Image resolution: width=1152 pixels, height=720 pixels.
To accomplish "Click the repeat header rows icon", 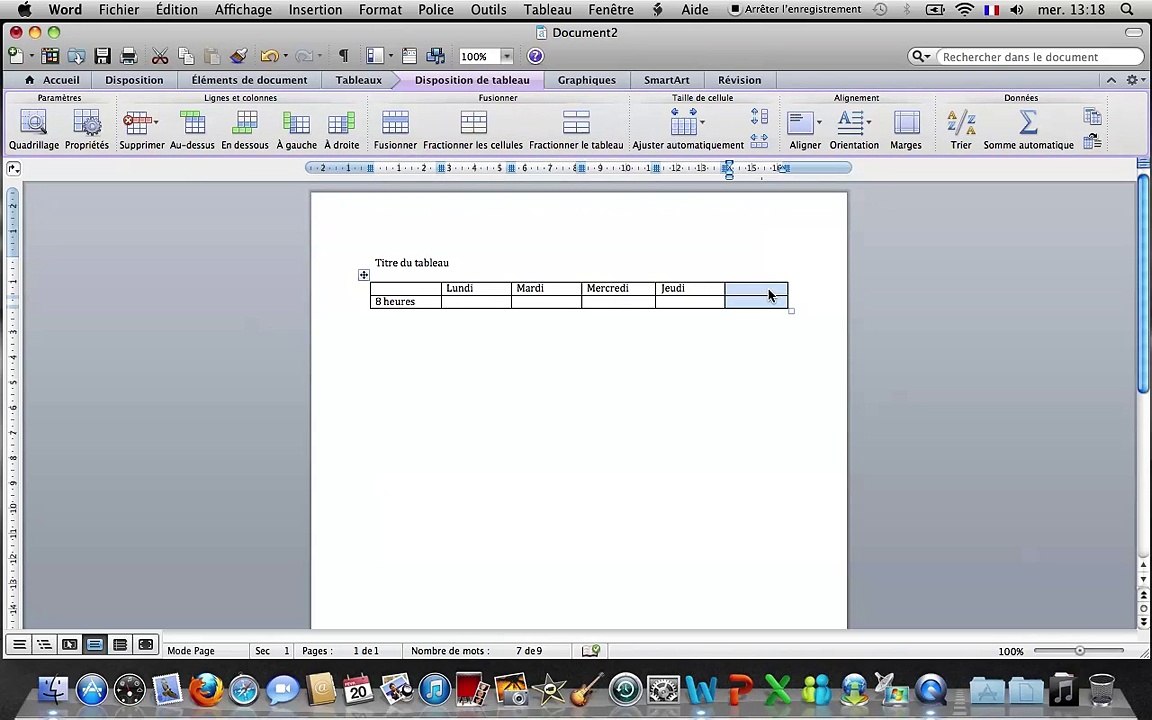I will click(1092, 116).
